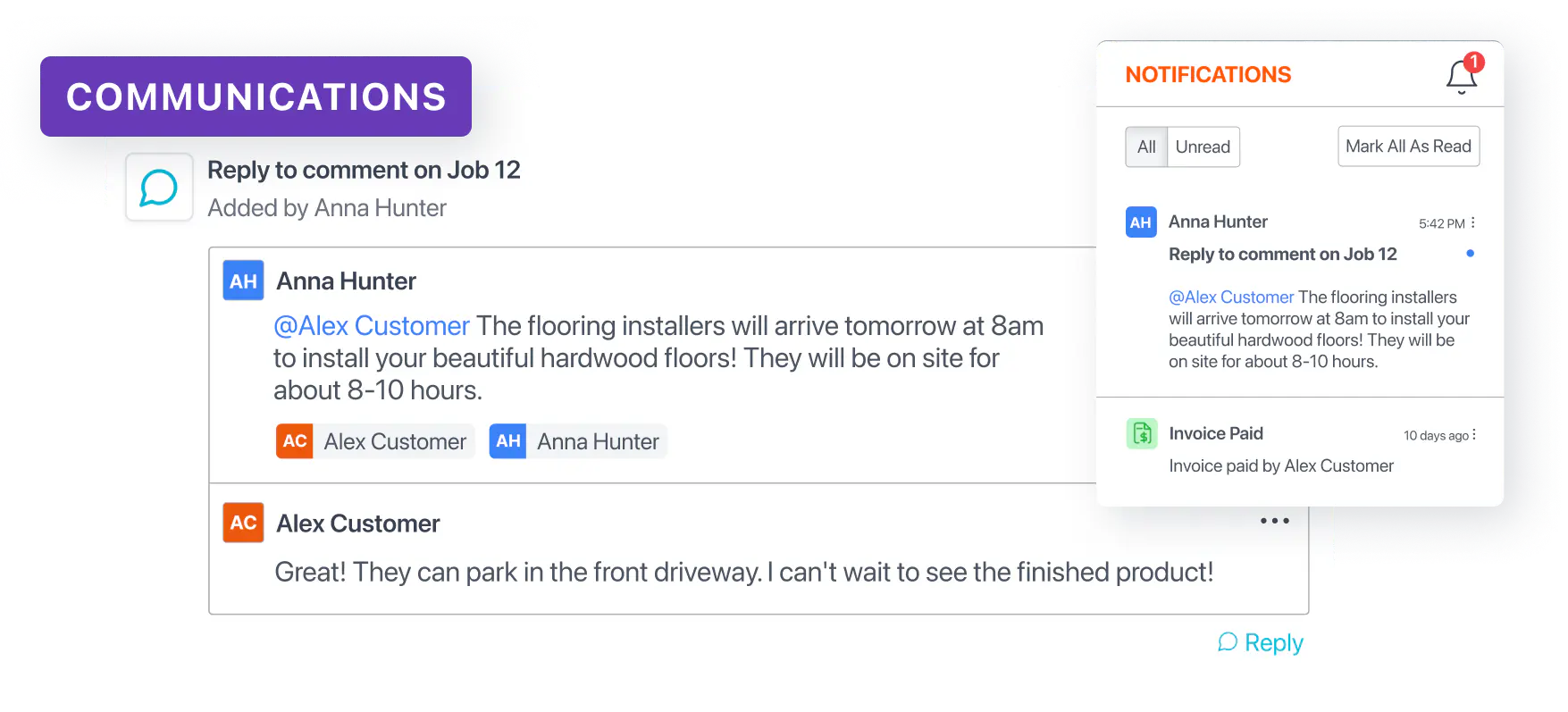Click the blue AH icon on Anna Hunter chip
Screen dimensions: 1568x712
pyautogui.click(x=507, y=441)
